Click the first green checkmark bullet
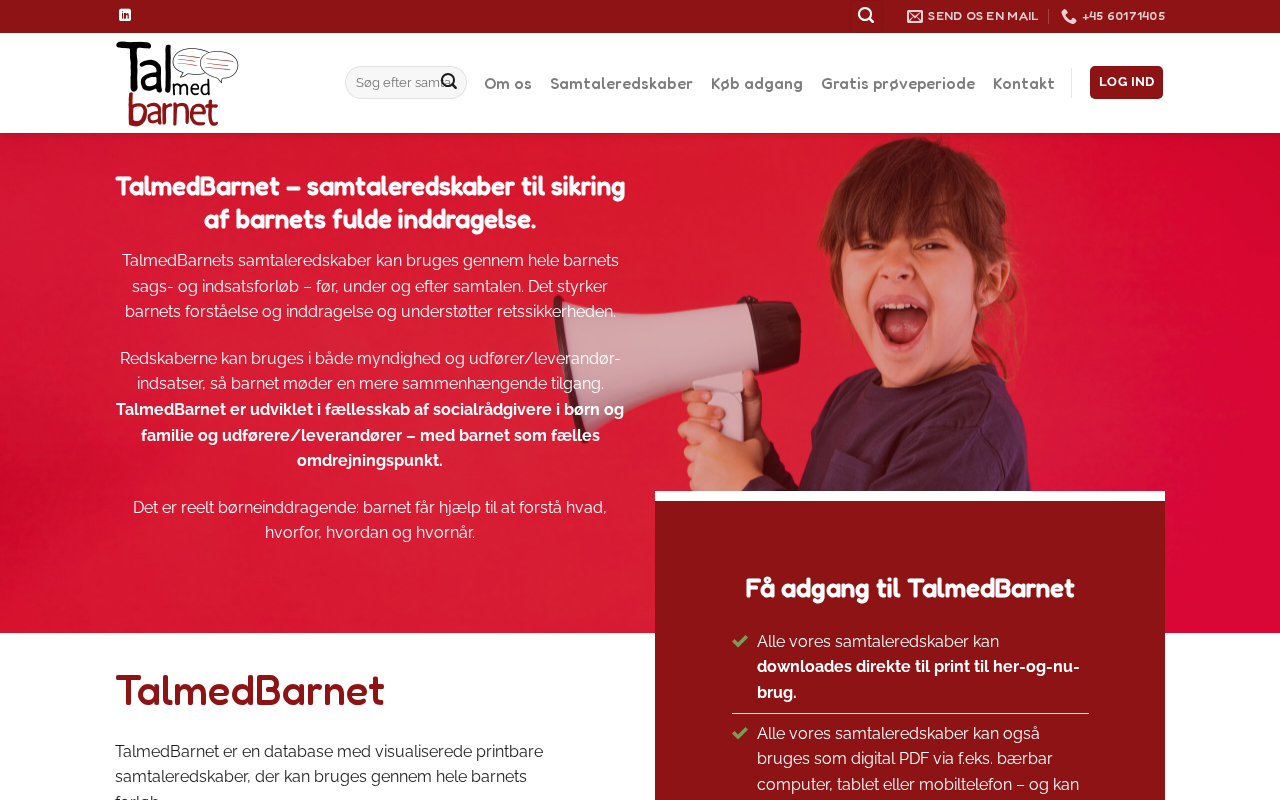This screenshot has height=800, width=1280. (x=740, y=641)
